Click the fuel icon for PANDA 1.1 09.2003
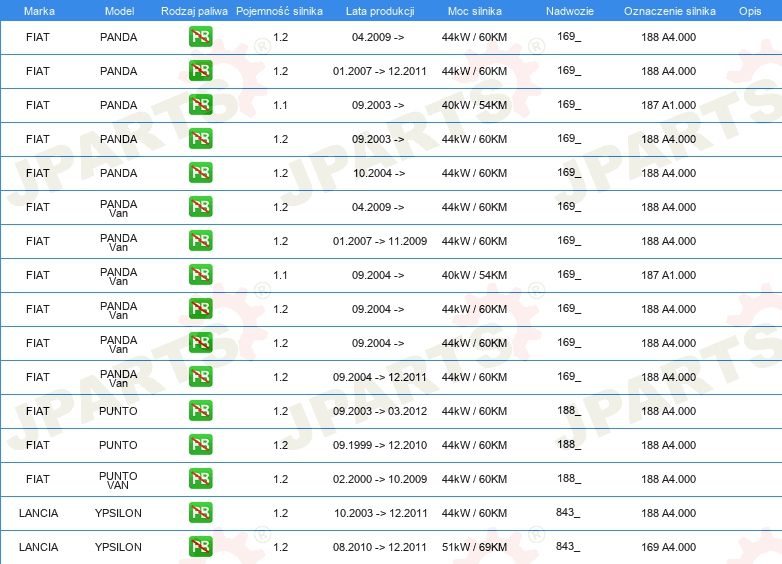This screenshot has height=564, width=782. [x=200, y=105]
